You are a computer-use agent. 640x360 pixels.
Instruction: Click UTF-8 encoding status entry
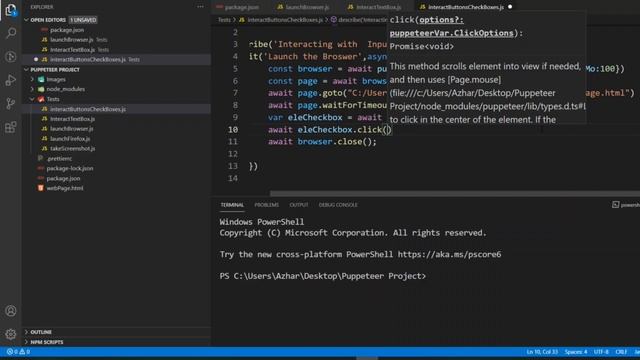[x=601, y=352]
